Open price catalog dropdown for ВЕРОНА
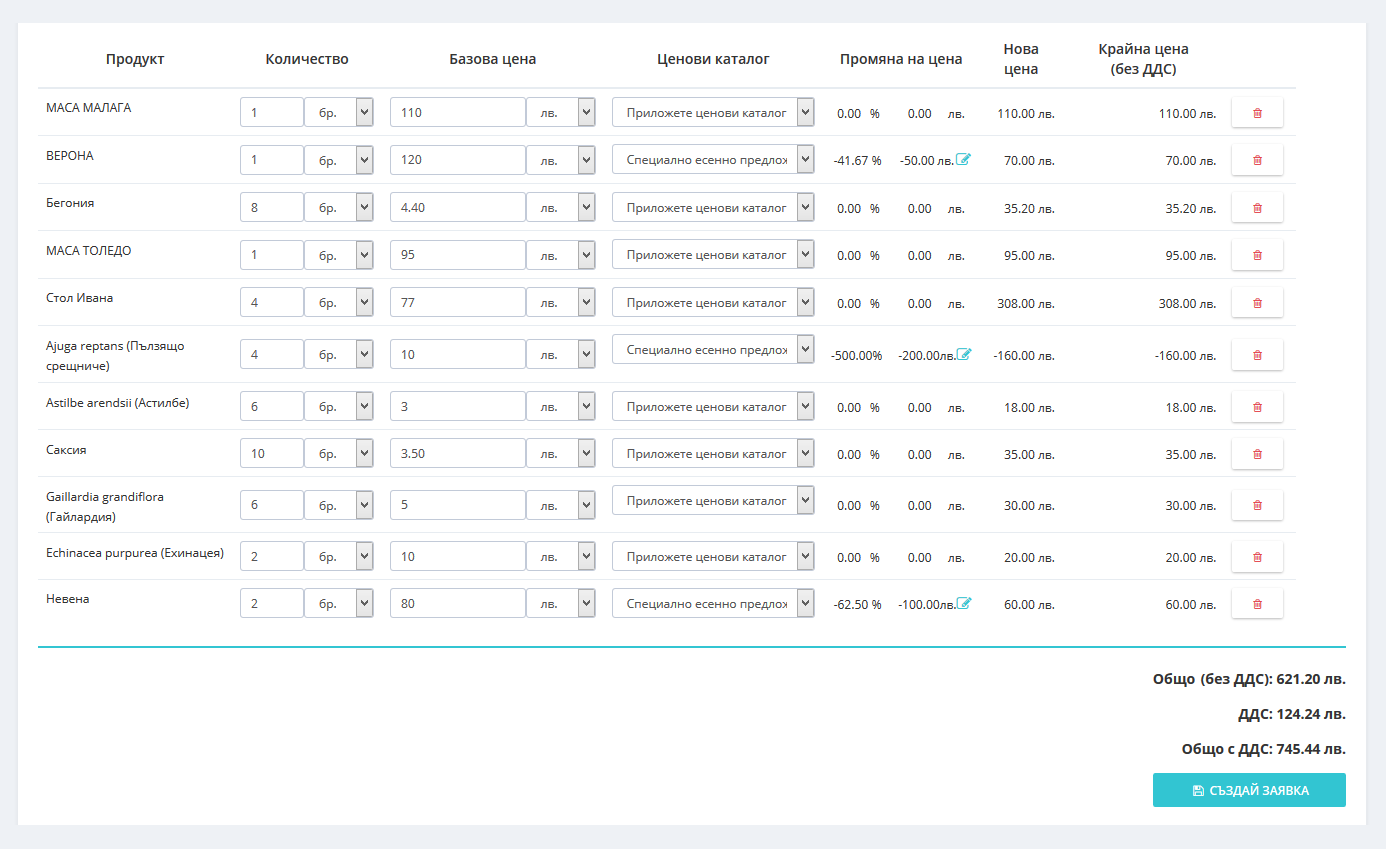This screenshot has height=849, width=1386. point(713,159)
